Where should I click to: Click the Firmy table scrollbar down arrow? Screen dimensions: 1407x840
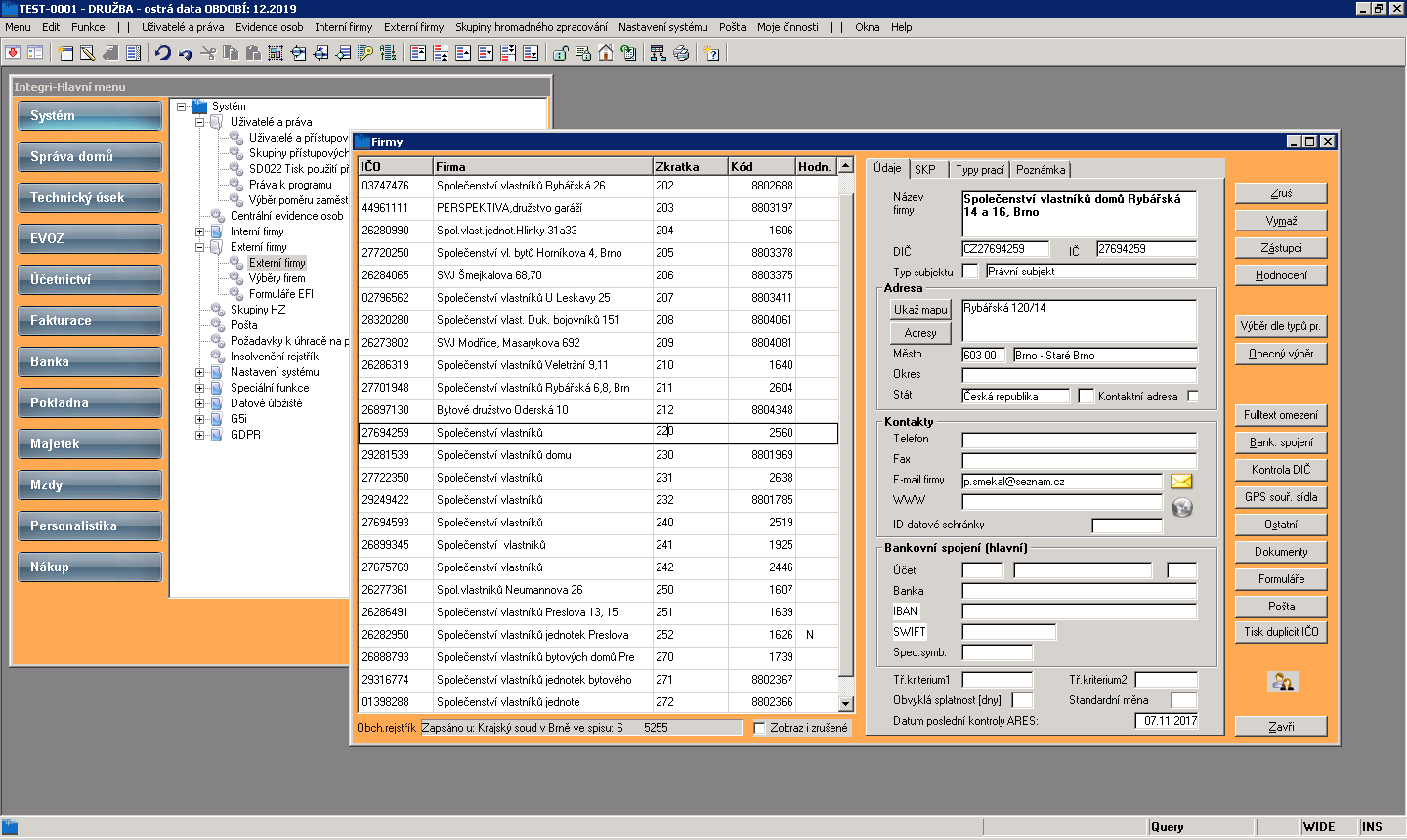846,704
